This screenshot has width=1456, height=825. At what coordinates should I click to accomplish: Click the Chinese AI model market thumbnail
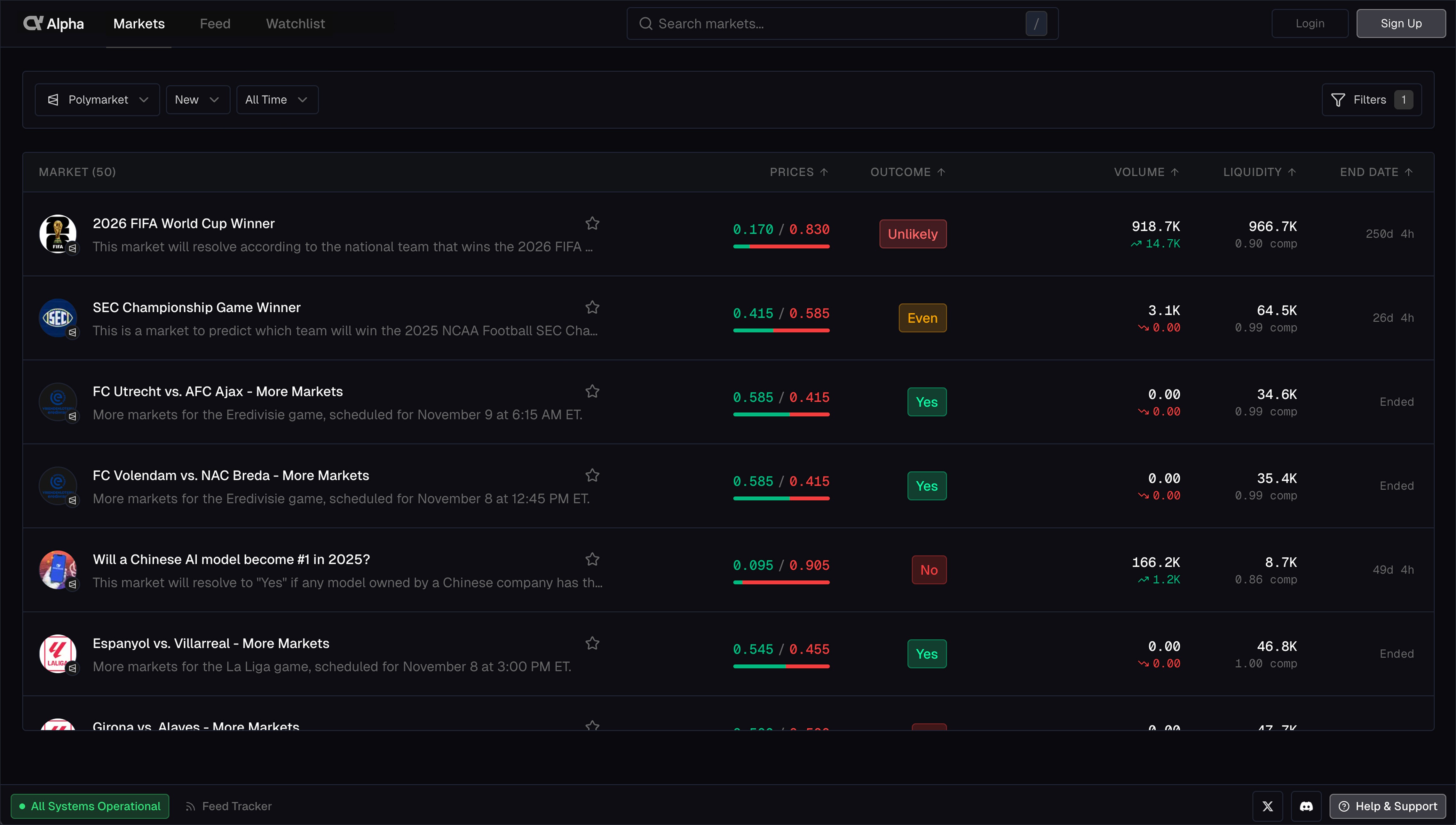[58, 569]
